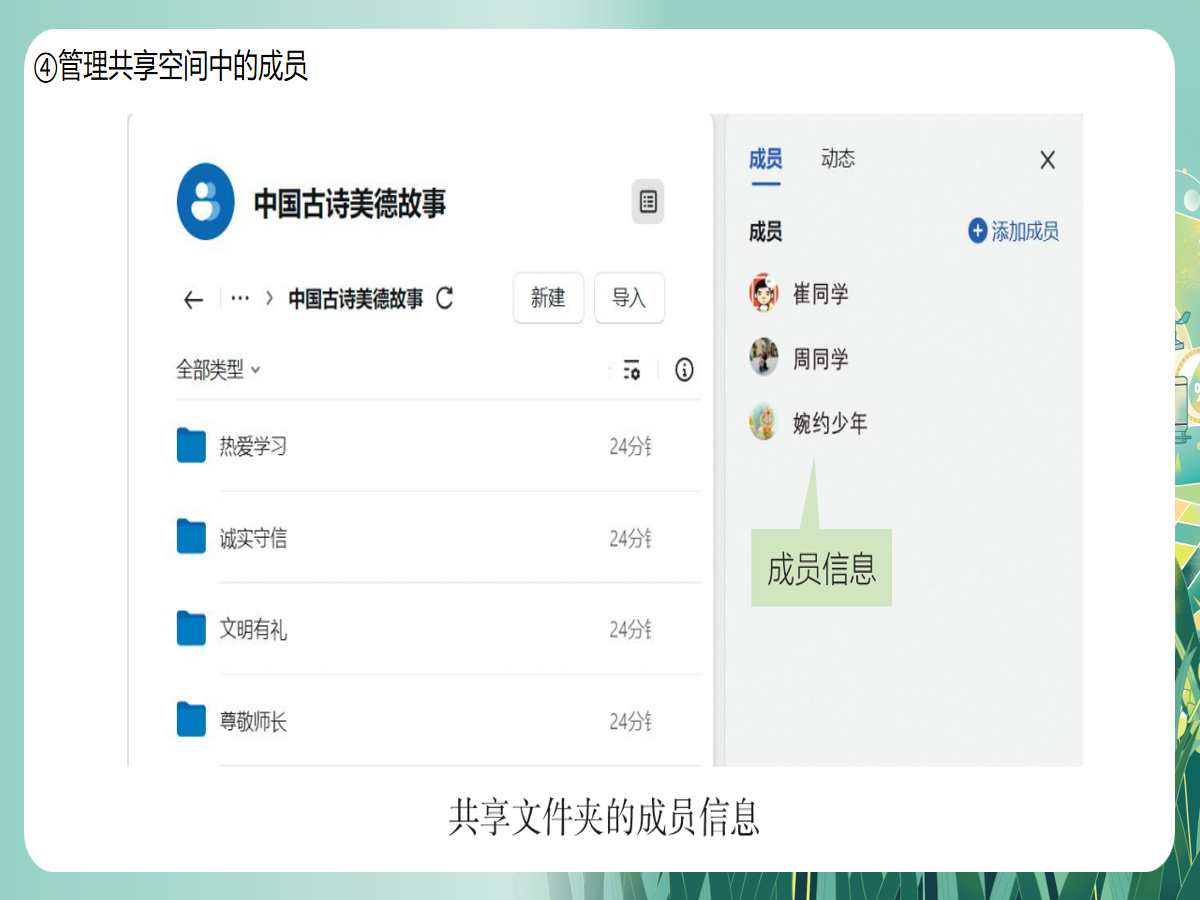The width and height of the screenshot is (1200, 900).
Task: Refresh the 中国古诗美德故事 folder listing
Action: point(445,298)
